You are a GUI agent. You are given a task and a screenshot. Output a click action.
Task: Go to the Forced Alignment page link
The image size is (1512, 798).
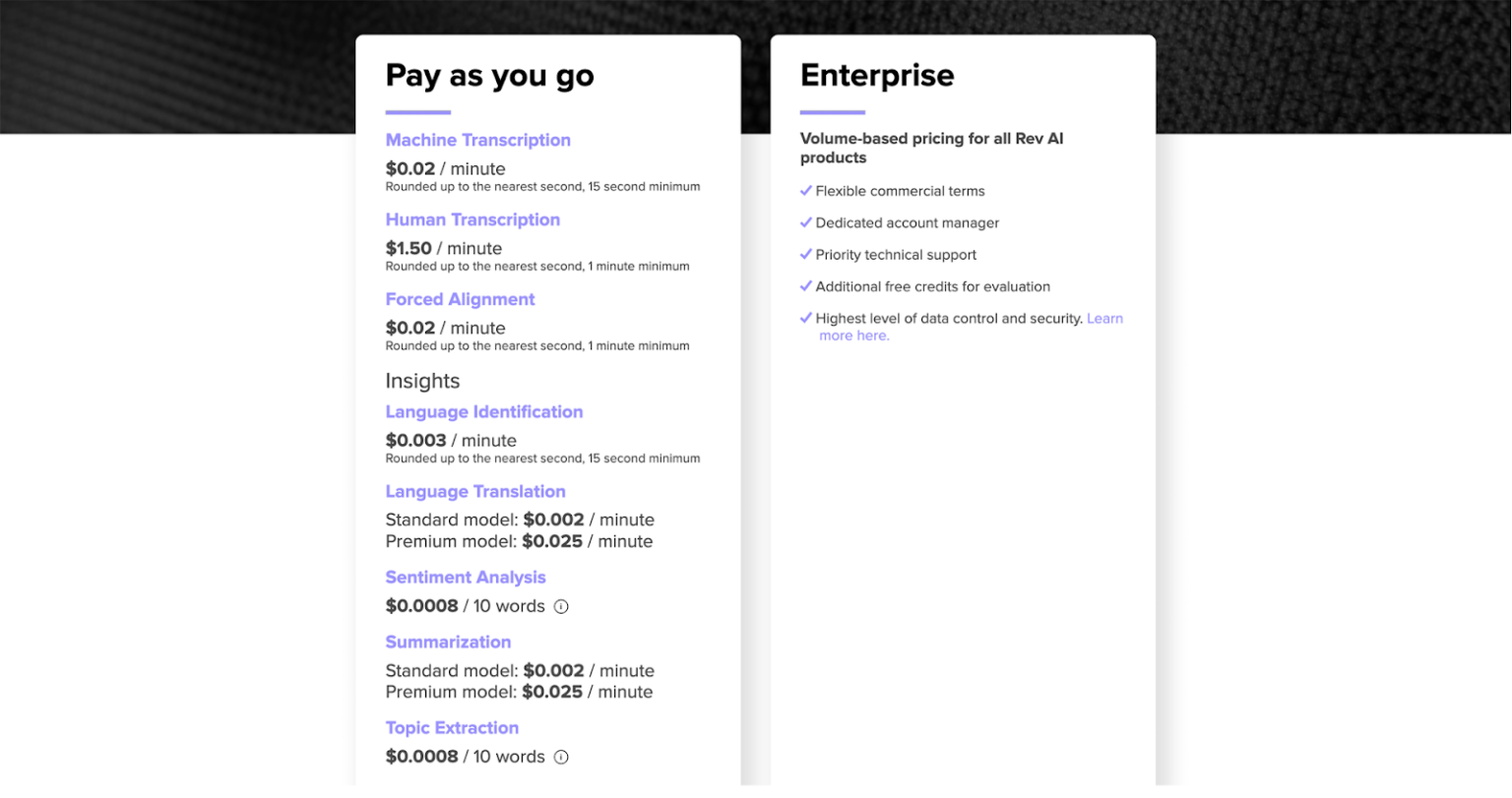click(460, 299)
